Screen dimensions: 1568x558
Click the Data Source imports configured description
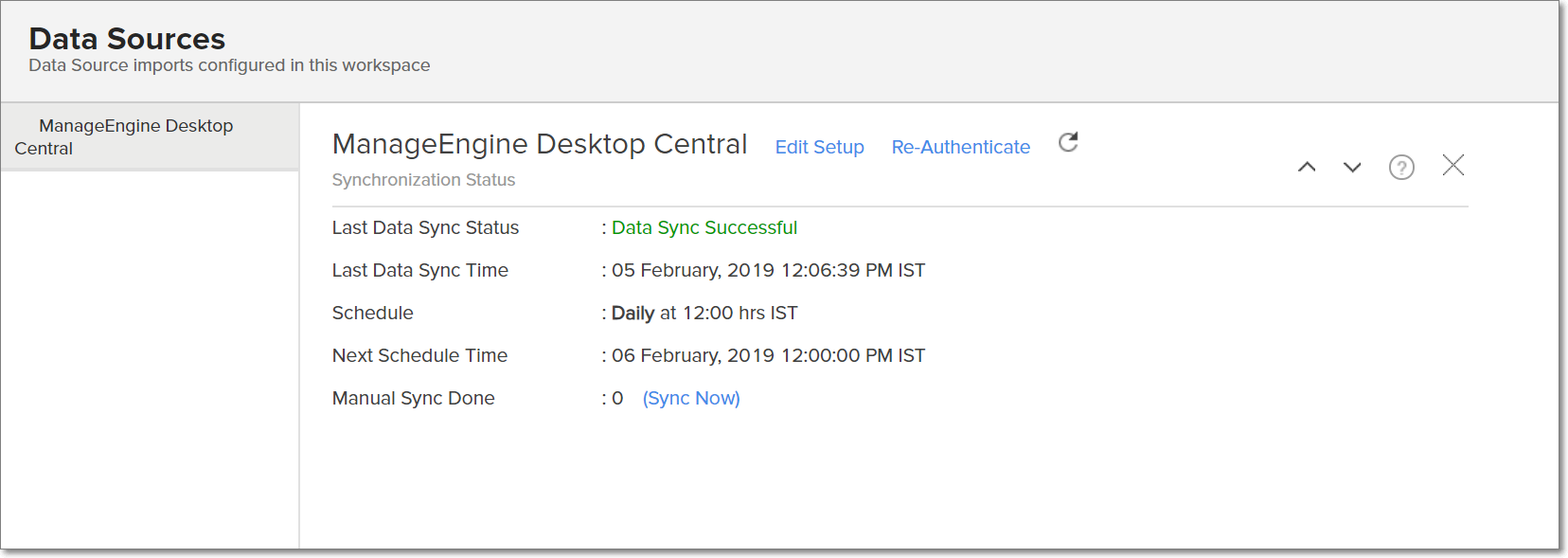pos(229,65)
